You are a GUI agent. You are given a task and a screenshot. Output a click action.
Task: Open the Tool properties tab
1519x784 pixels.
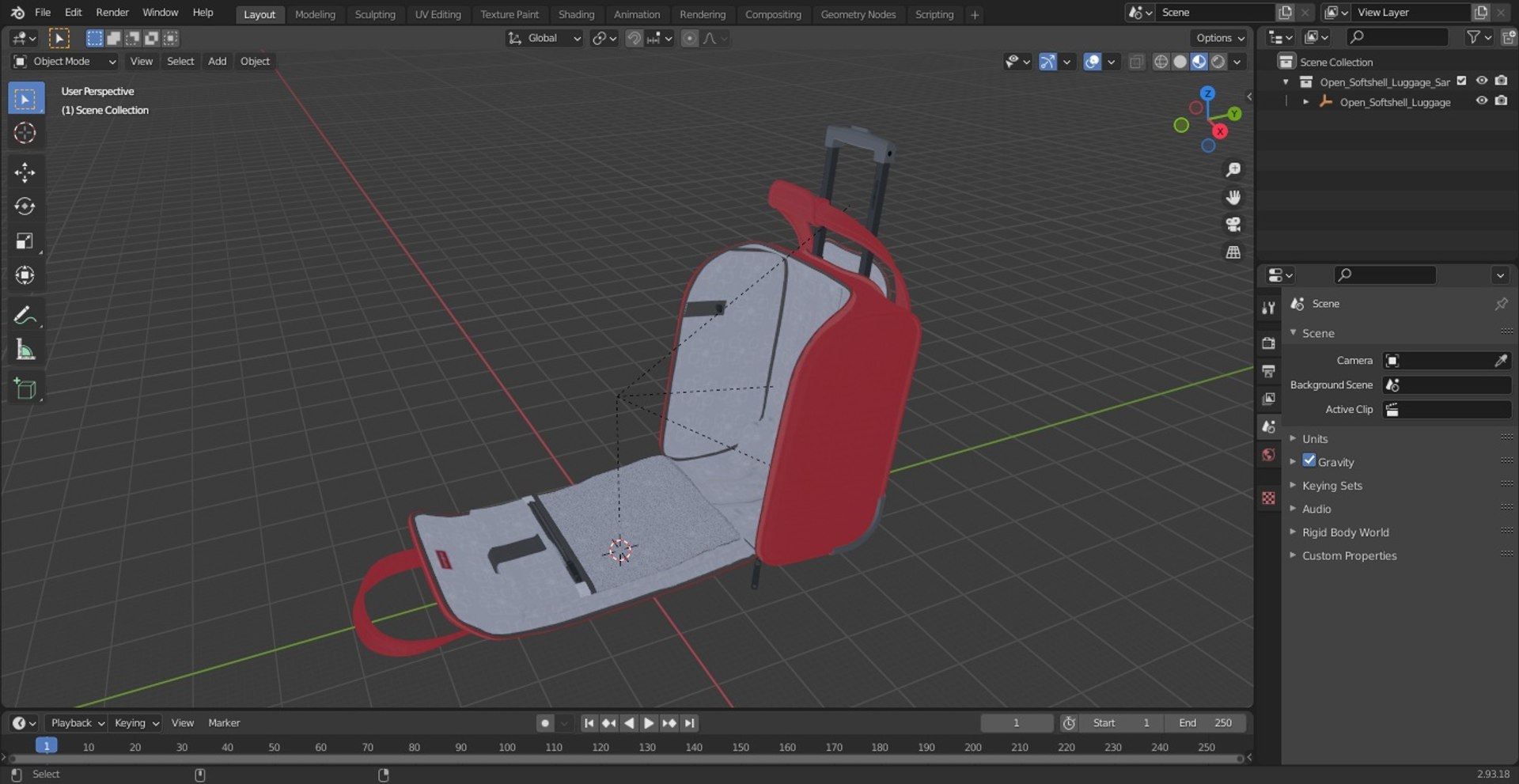1269,308
